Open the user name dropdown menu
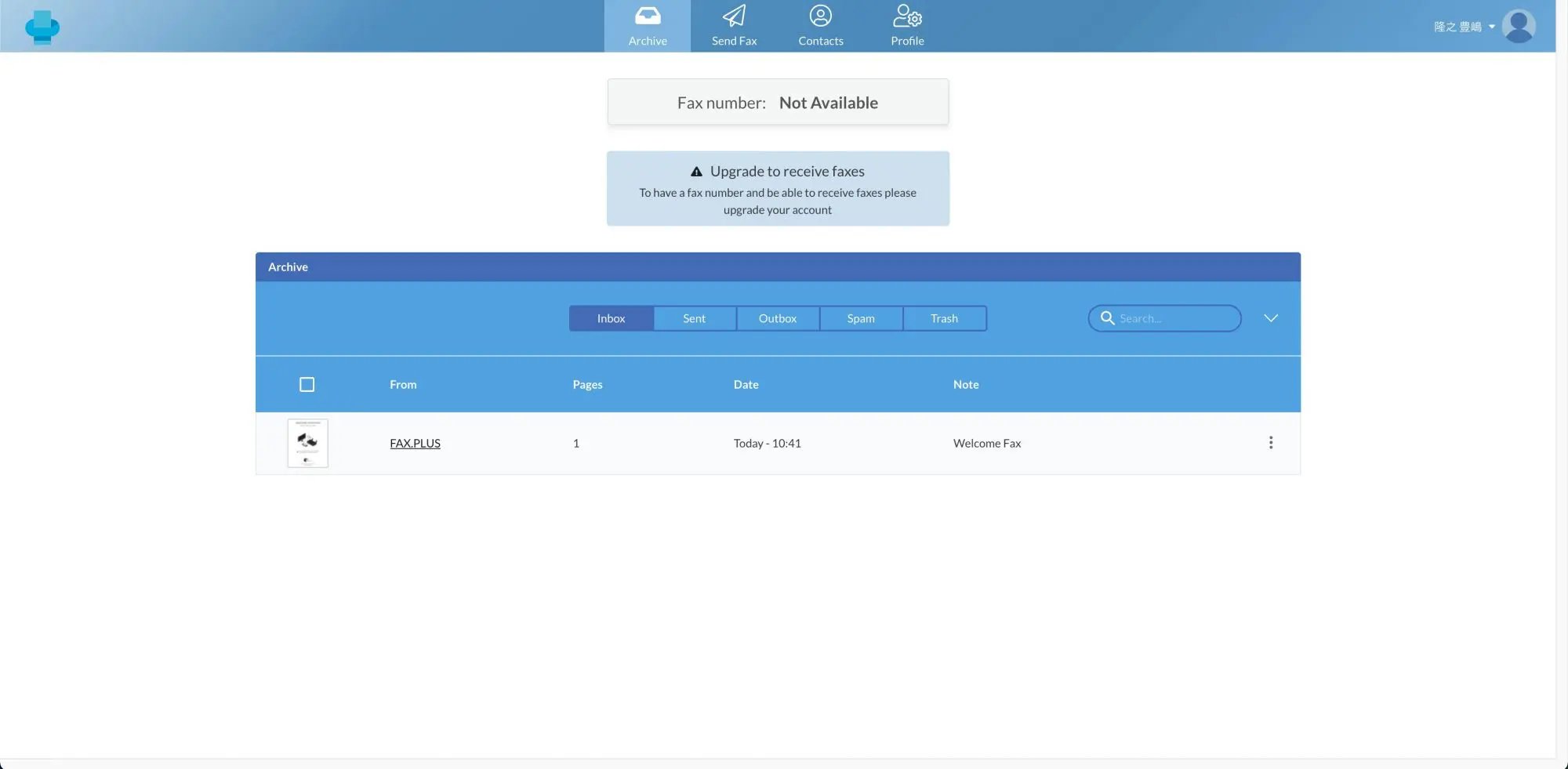This screenshot has height=769, width=1568. 1464,27
